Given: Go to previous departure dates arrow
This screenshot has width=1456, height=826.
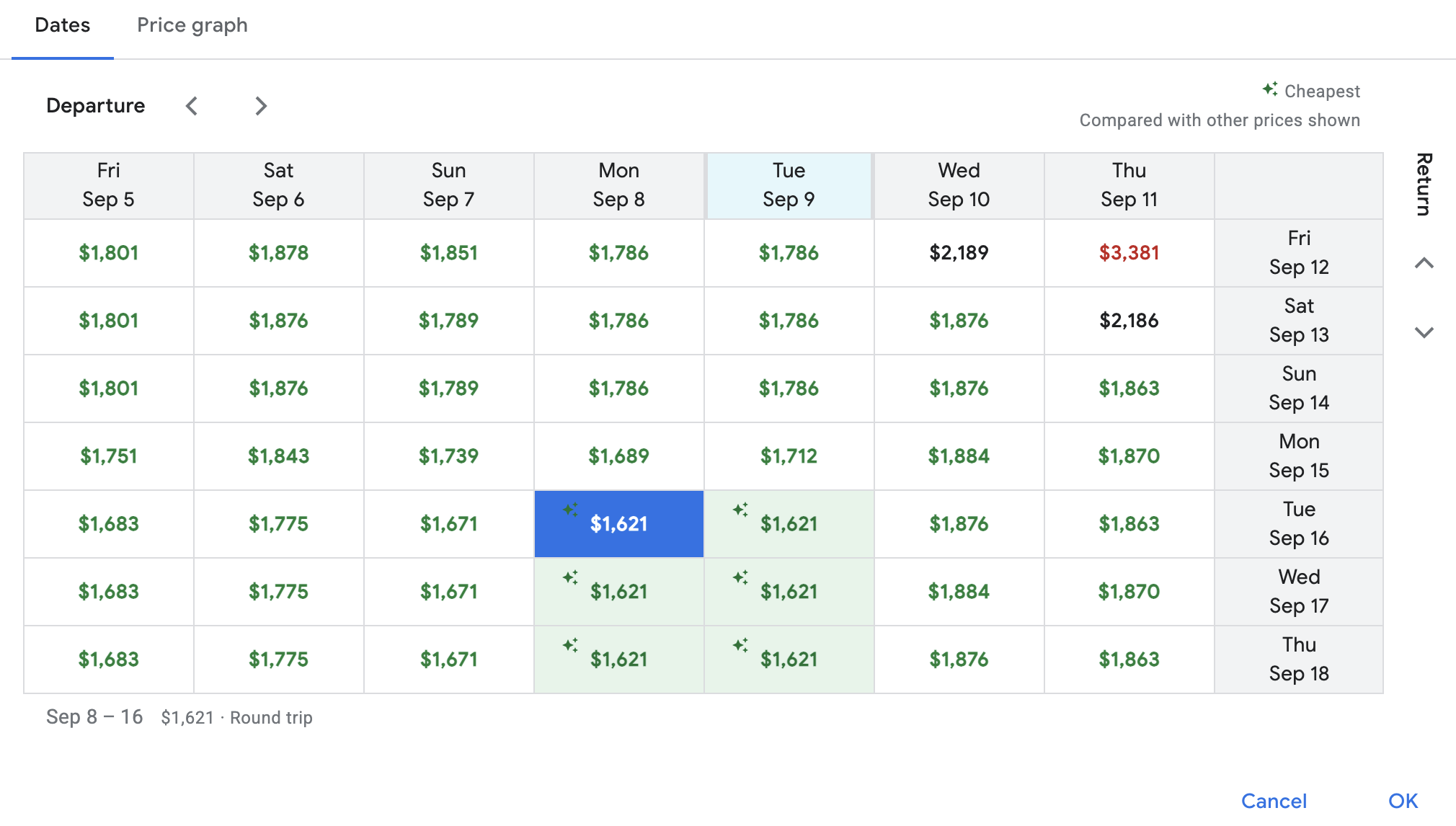Looking at the screenshot, I should tap(192, 106).
